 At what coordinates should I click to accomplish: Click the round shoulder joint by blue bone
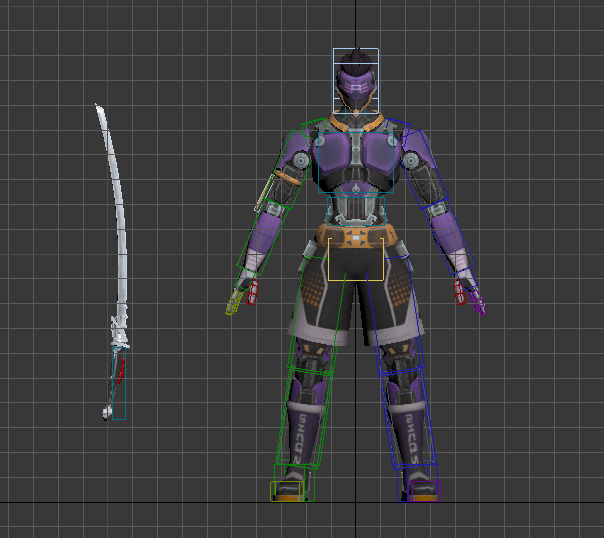[x=410, y=158]
